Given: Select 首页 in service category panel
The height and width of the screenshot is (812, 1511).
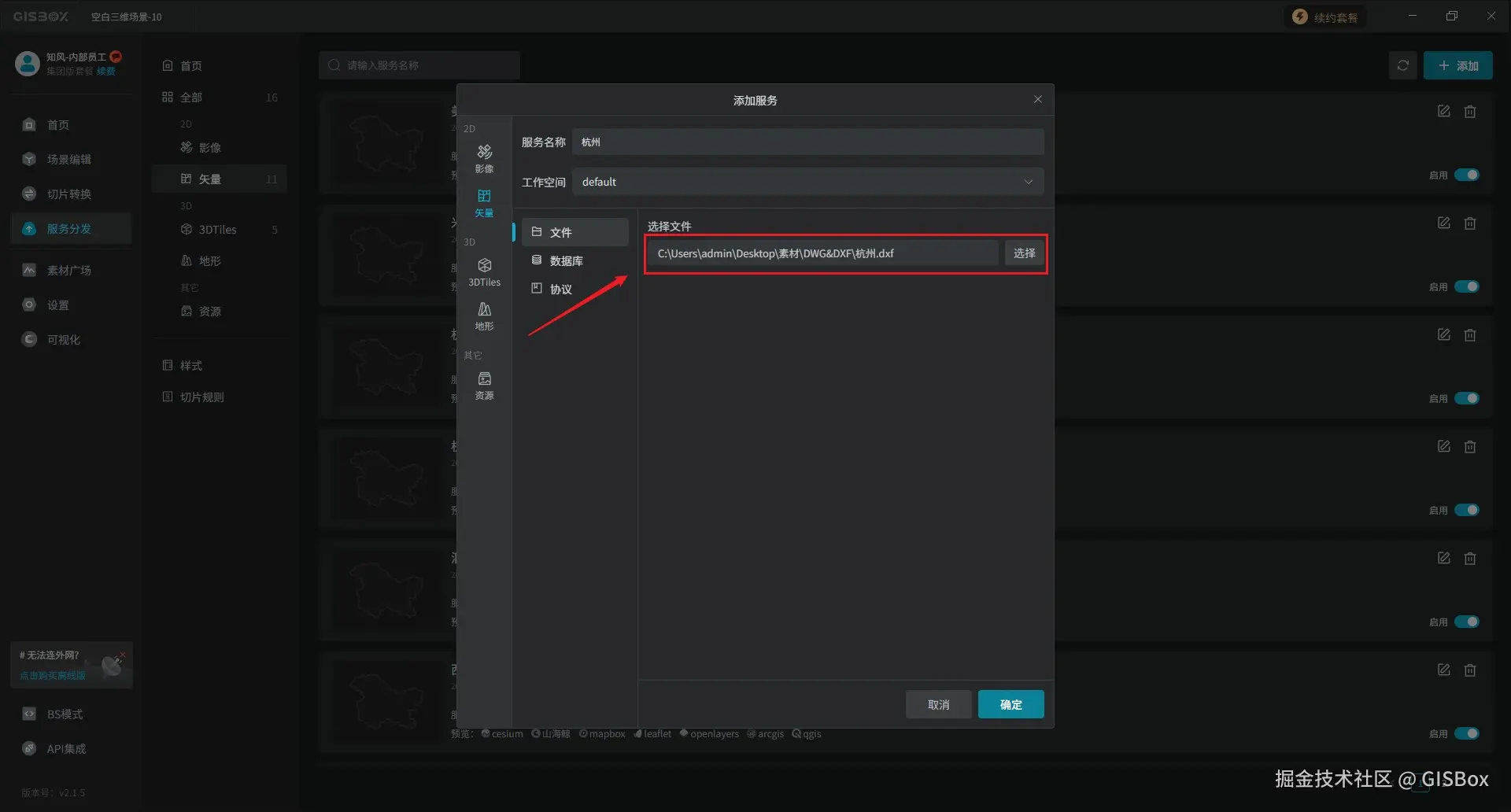Looking at the screenshot, I should pos(220,66).
